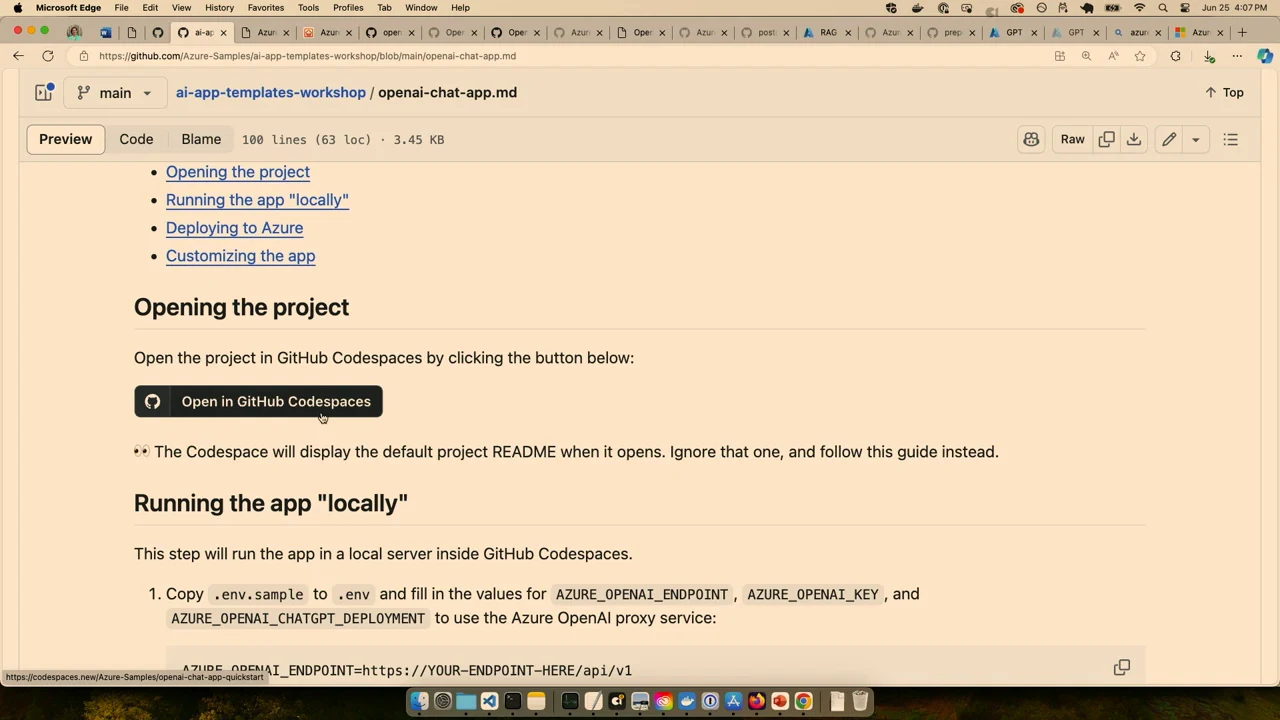Switch to the RAG browser tab
This screenshot has width=1280, height=720.
coord(829,32)
